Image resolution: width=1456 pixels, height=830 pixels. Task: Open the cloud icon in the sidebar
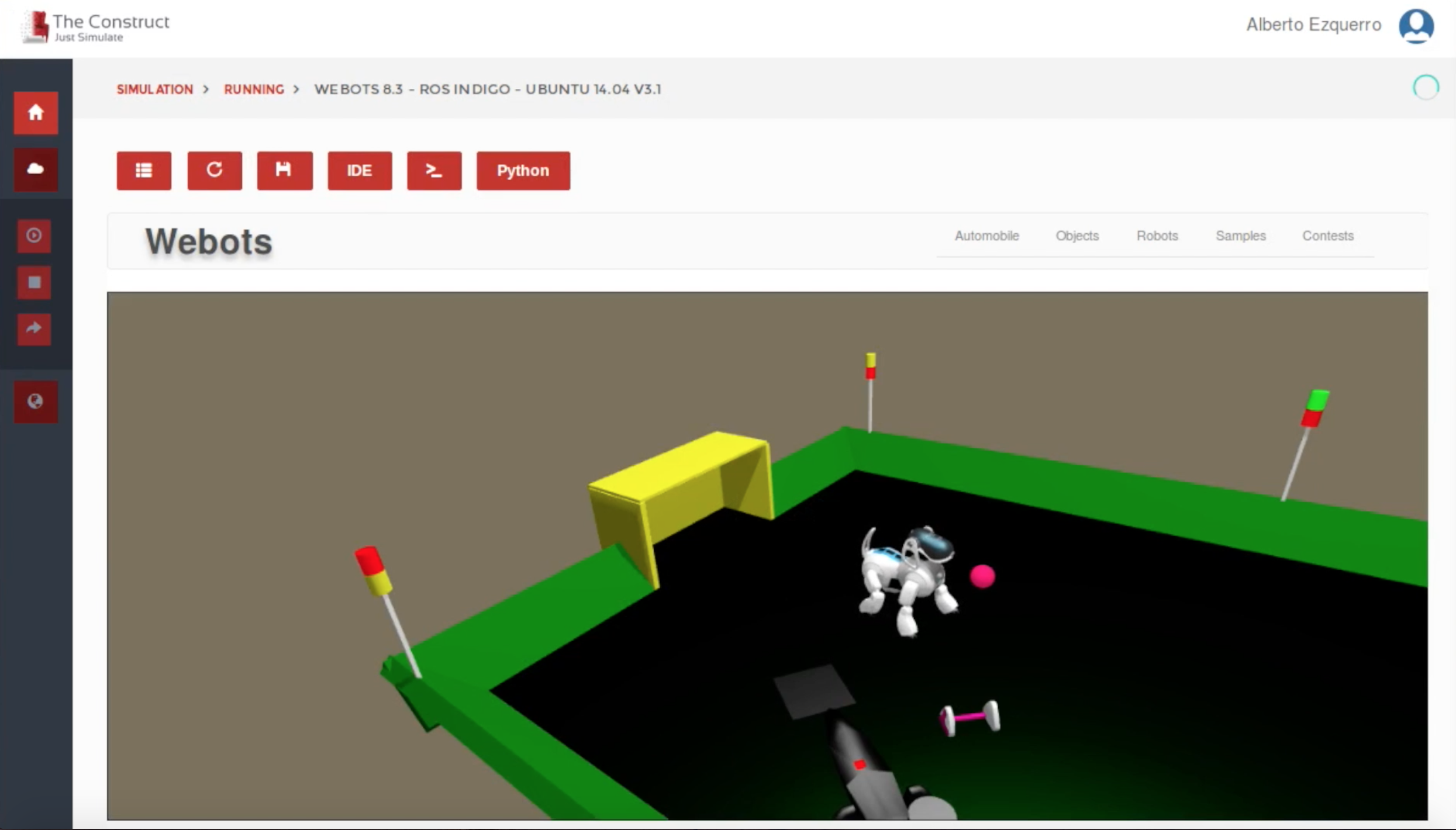click(x=36, y=170)
